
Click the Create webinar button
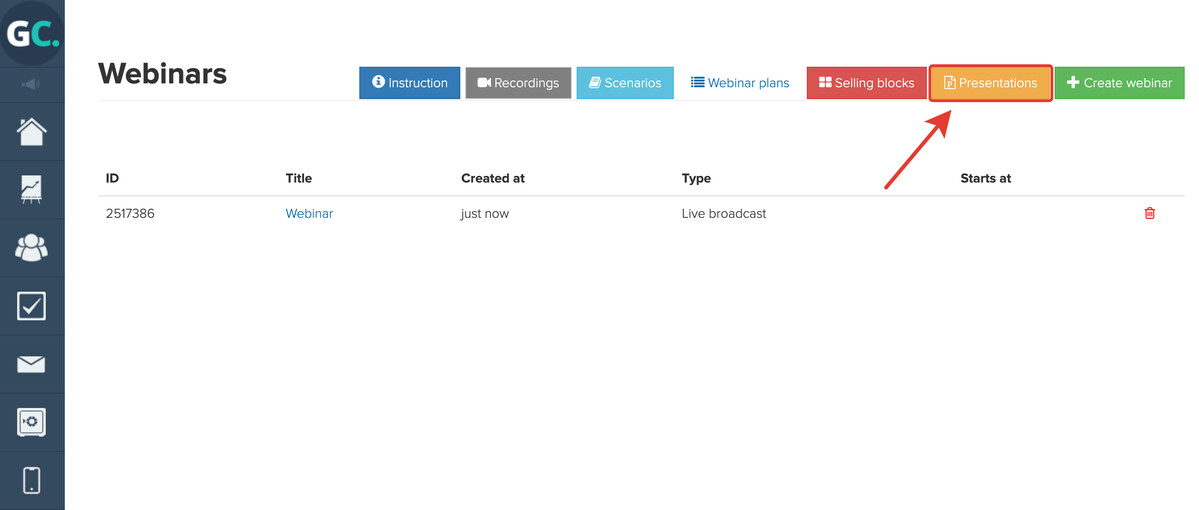click(1119, 83)
